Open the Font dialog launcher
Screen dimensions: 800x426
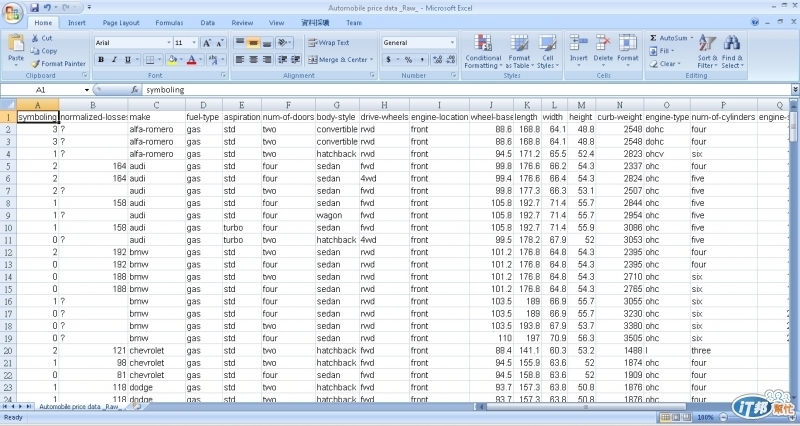(223, 75)
